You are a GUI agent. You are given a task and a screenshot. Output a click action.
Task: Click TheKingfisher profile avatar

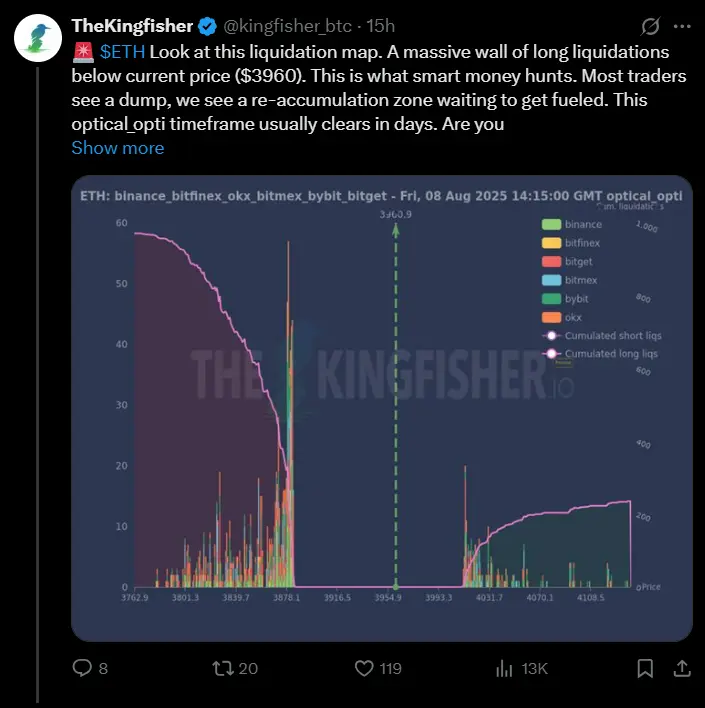pos(38,38)
